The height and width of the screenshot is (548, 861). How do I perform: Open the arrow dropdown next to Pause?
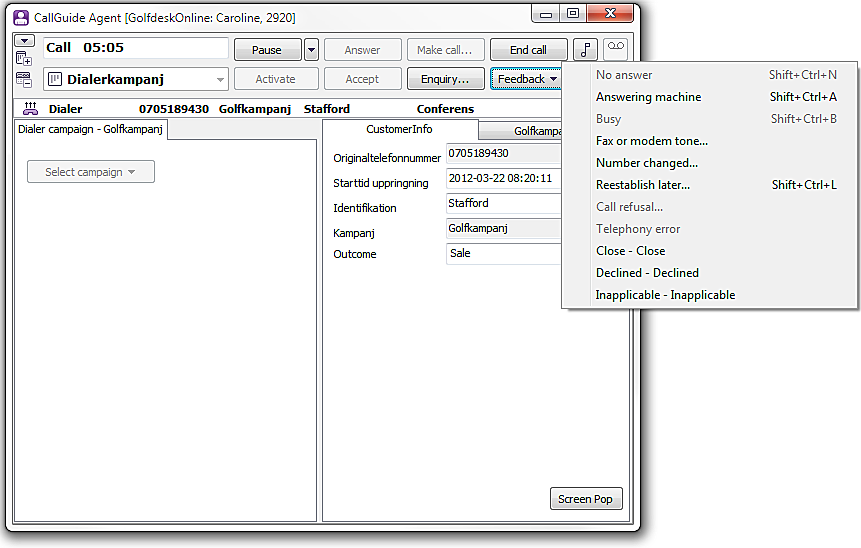(311, 50)
